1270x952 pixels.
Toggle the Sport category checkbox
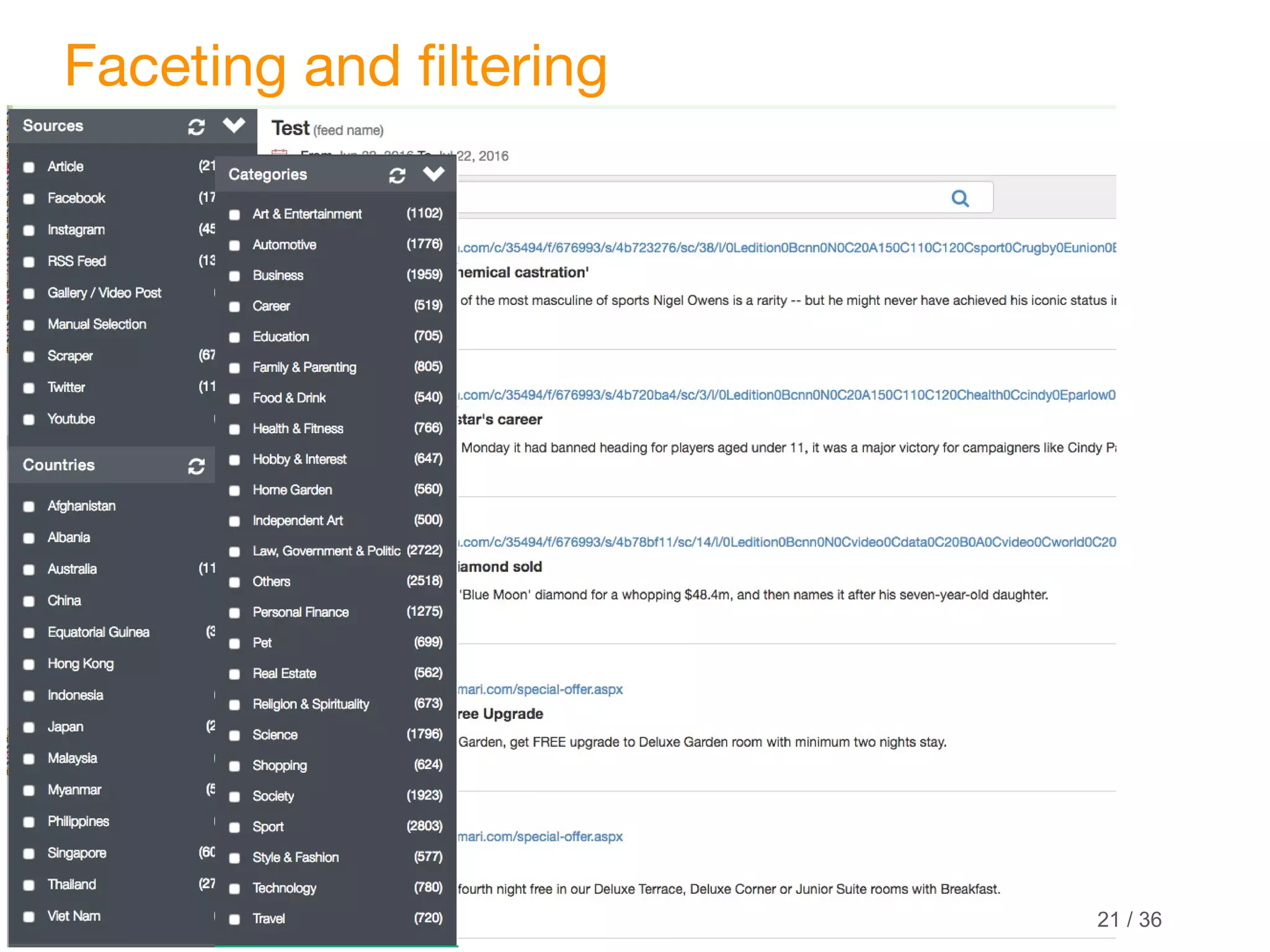pos(234,827)
